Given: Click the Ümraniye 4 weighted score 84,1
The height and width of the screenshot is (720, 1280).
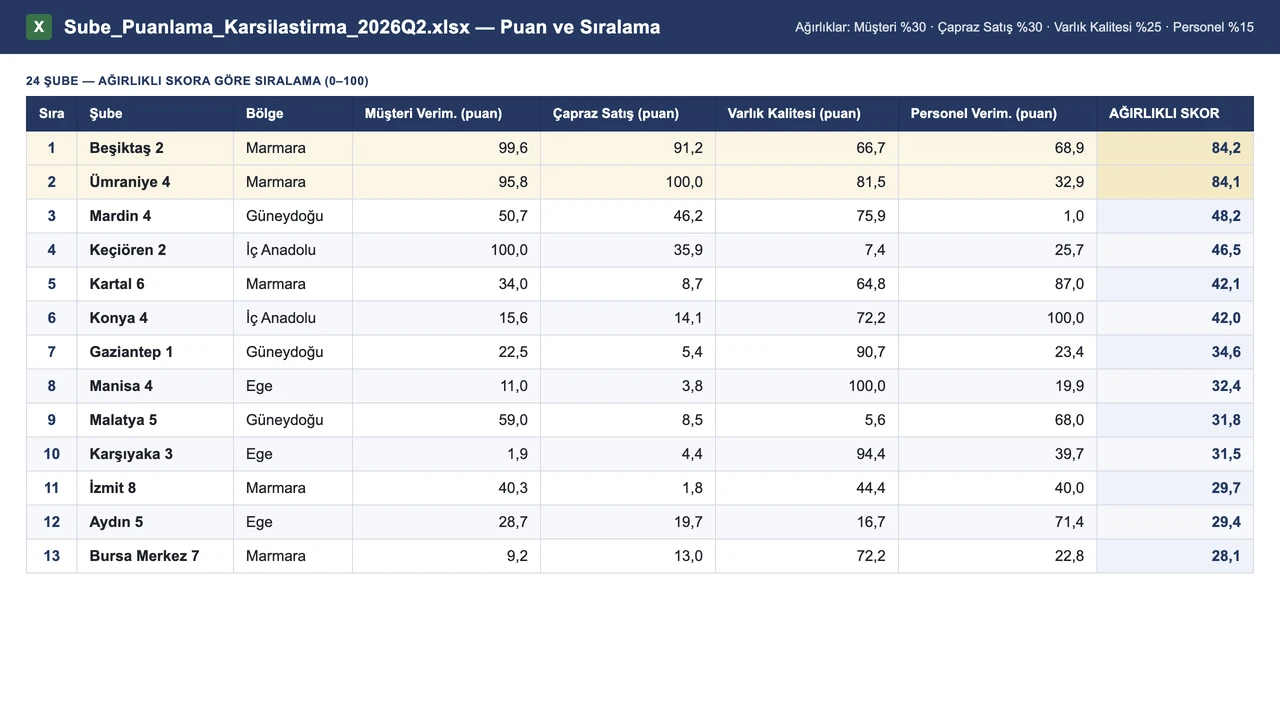Looking at the screenshot, I should 1175,182.
